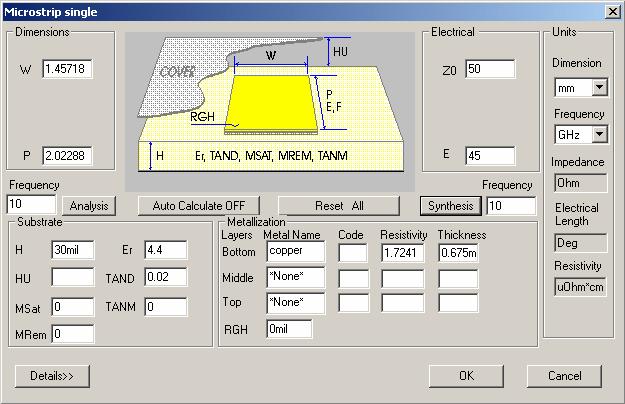Expand the dialog with Details>> button

click(52, 376)
